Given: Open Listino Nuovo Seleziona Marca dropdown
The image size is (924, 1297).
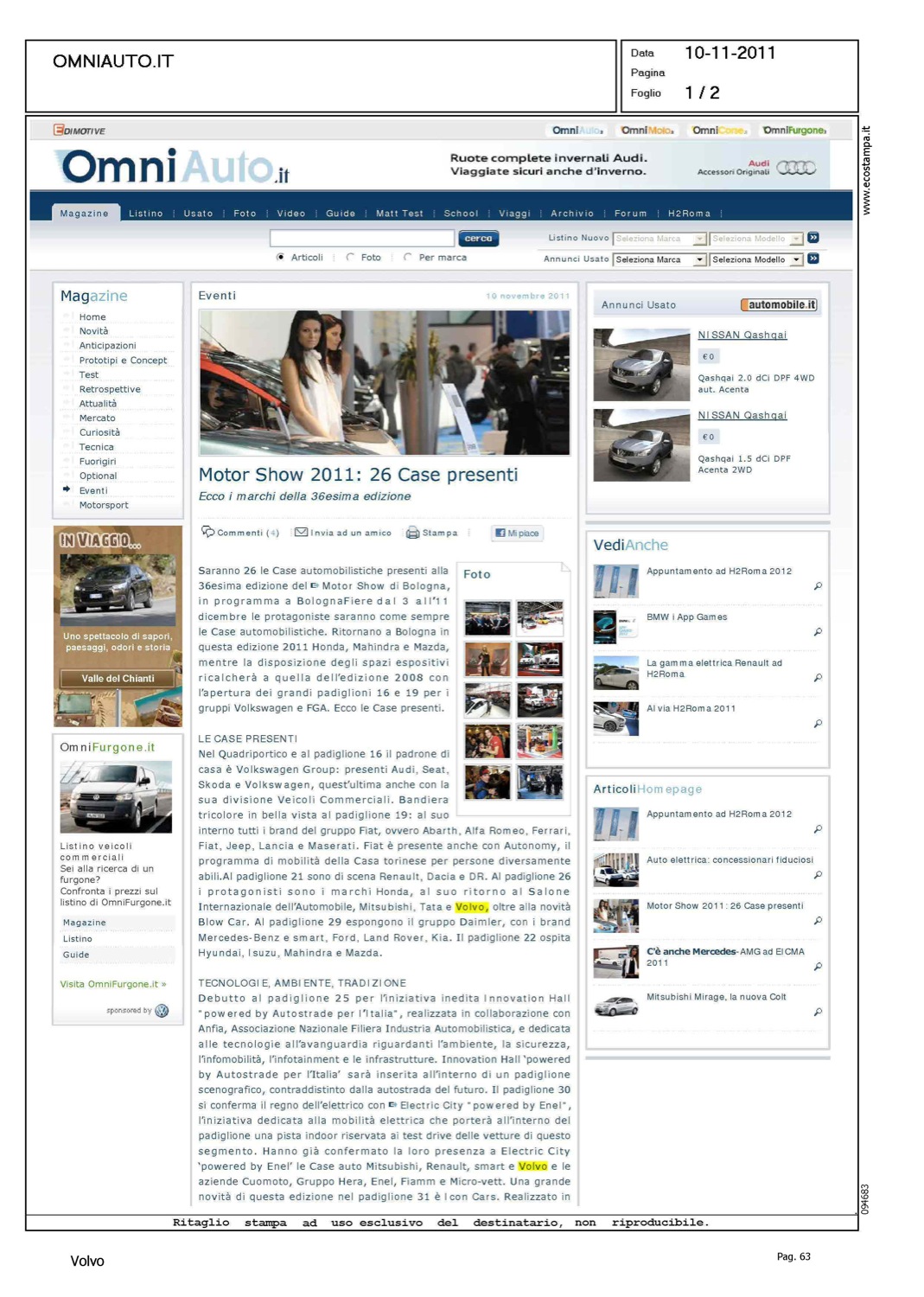Looking at the screenshot, I should coord(660,239).
